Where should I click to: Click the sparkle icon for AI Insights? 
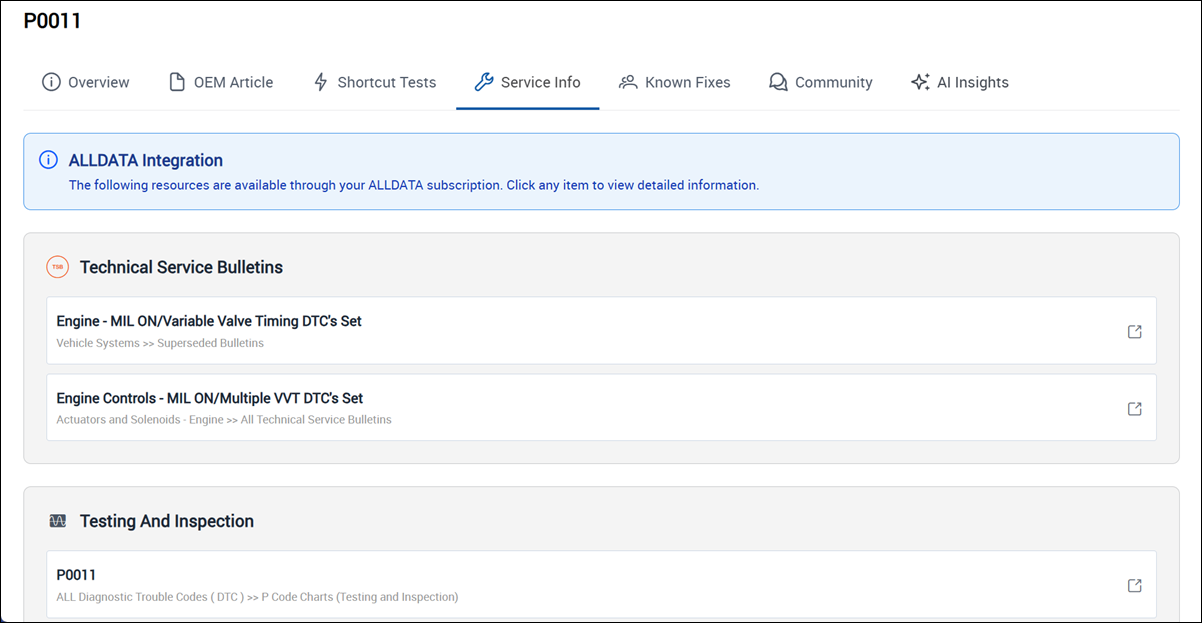[x=920, y=82]
